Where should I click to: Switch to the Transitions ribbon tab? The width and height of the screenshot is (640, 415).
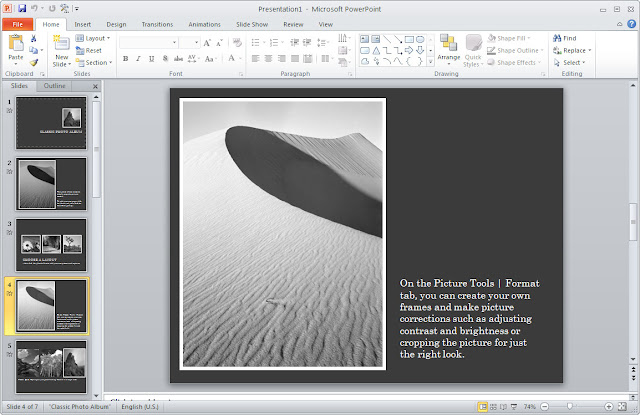tap(157, 24)
